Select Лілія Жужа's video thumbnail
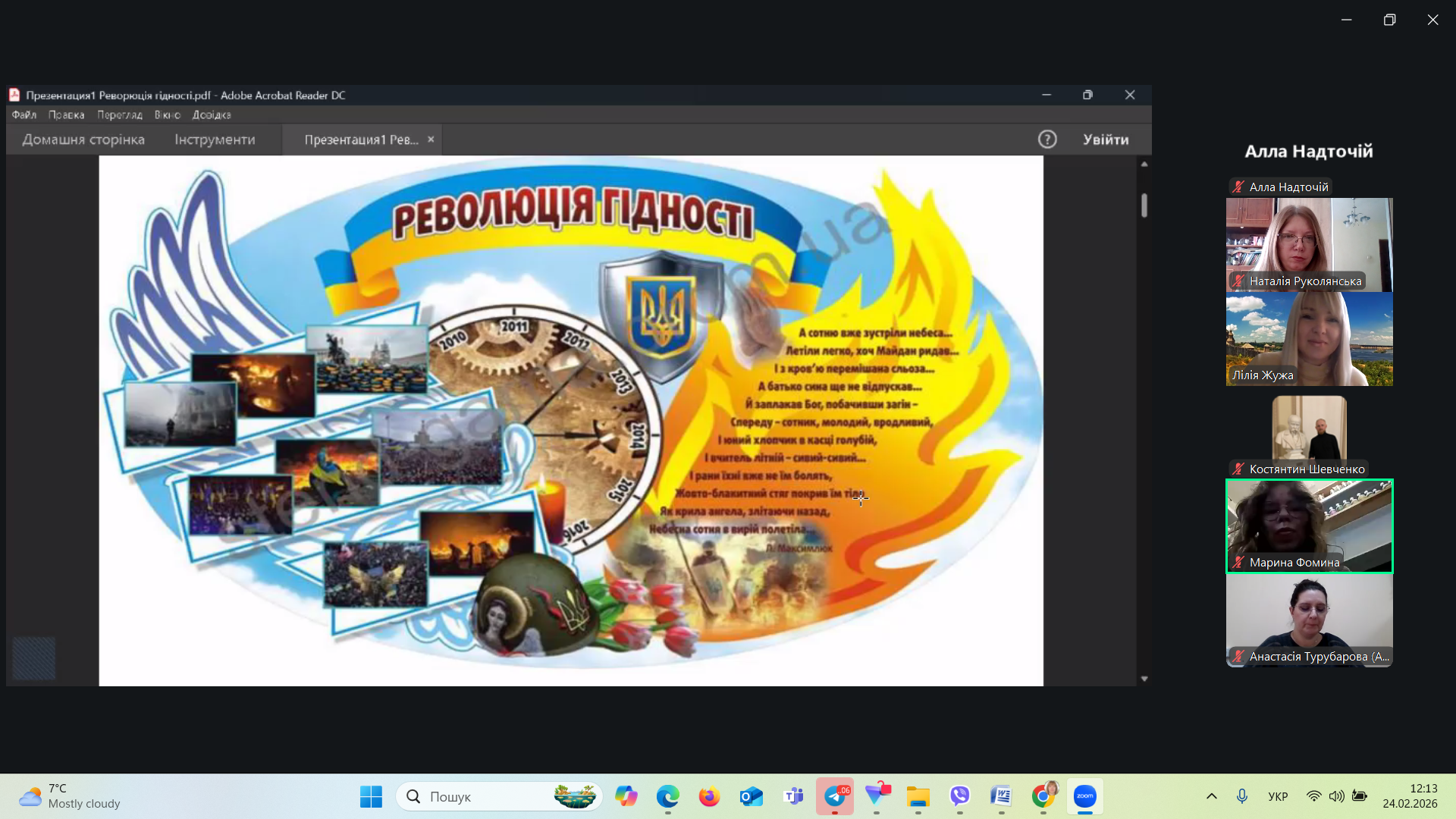 (x=1309, y=339)
